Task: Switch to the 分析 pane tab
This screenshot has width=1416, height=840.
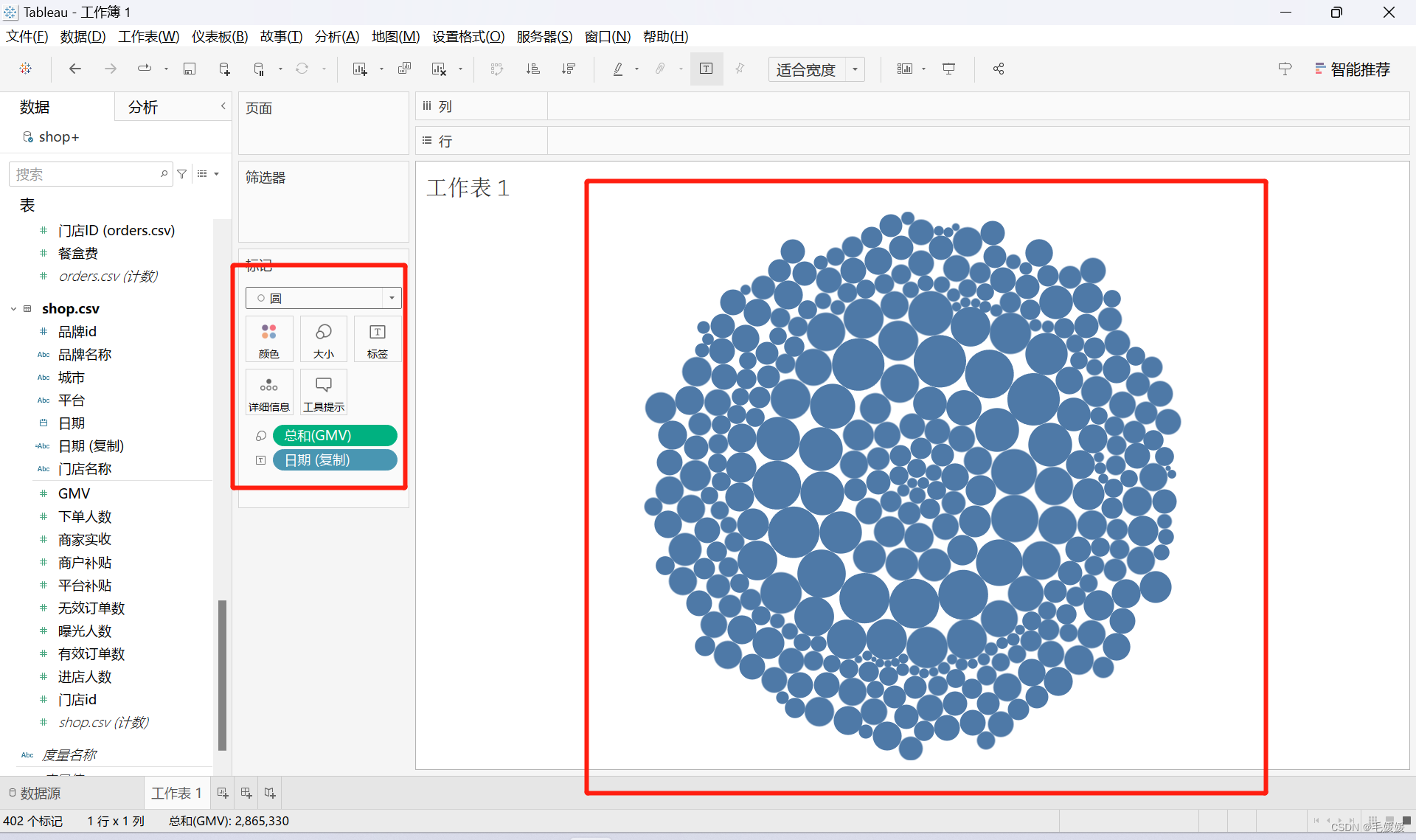Action: pyautogui.click(x=143, y=107)
